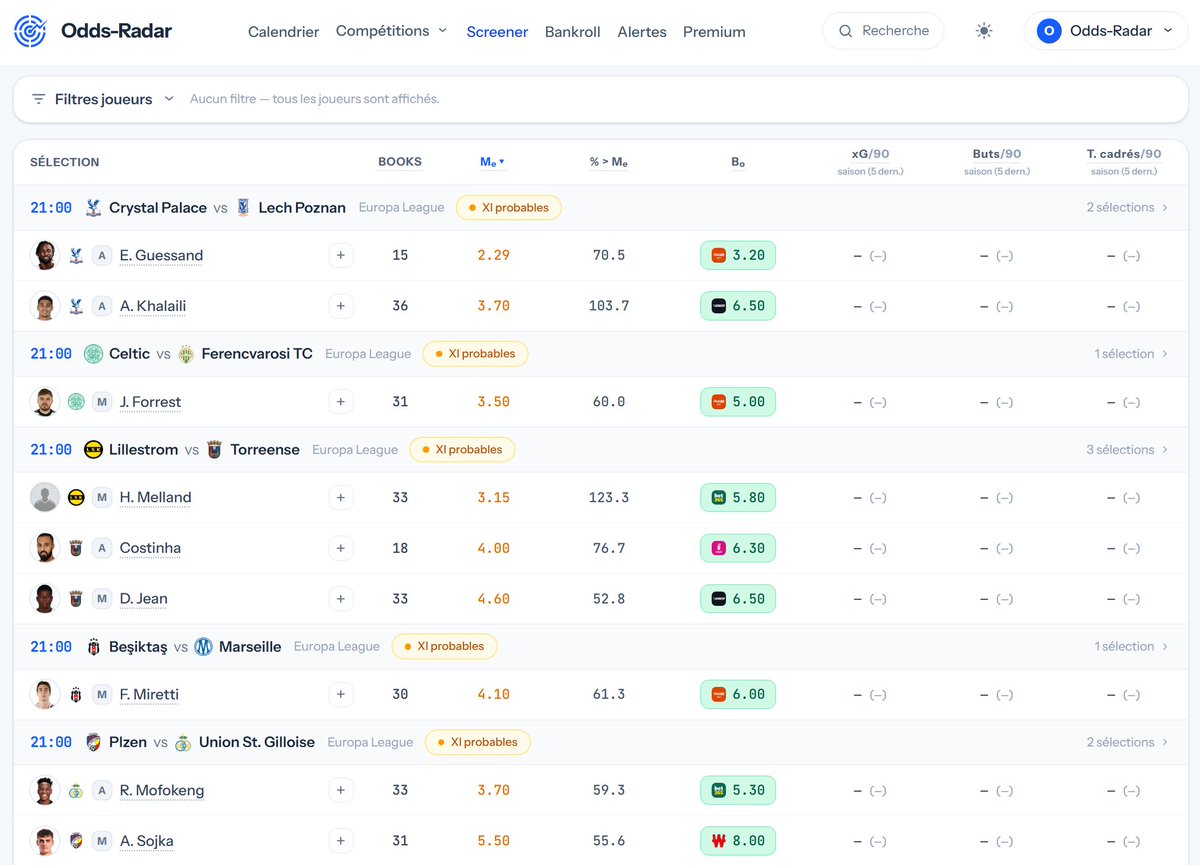1200x865 pixels.
Task: Open the Screener tab
Action: (497, 32)
